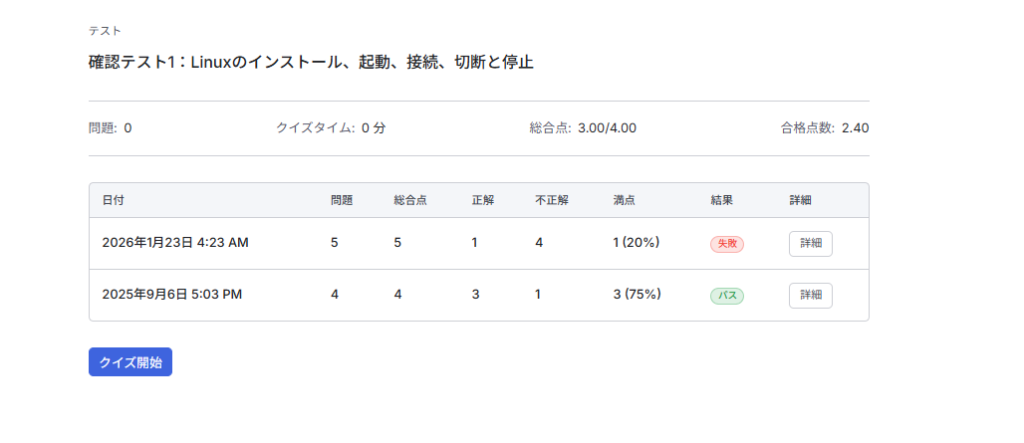The image size is (1024, 443).
Task: Click the テスト label above the title
Action: pyautogui.click(x=105, y=31)
